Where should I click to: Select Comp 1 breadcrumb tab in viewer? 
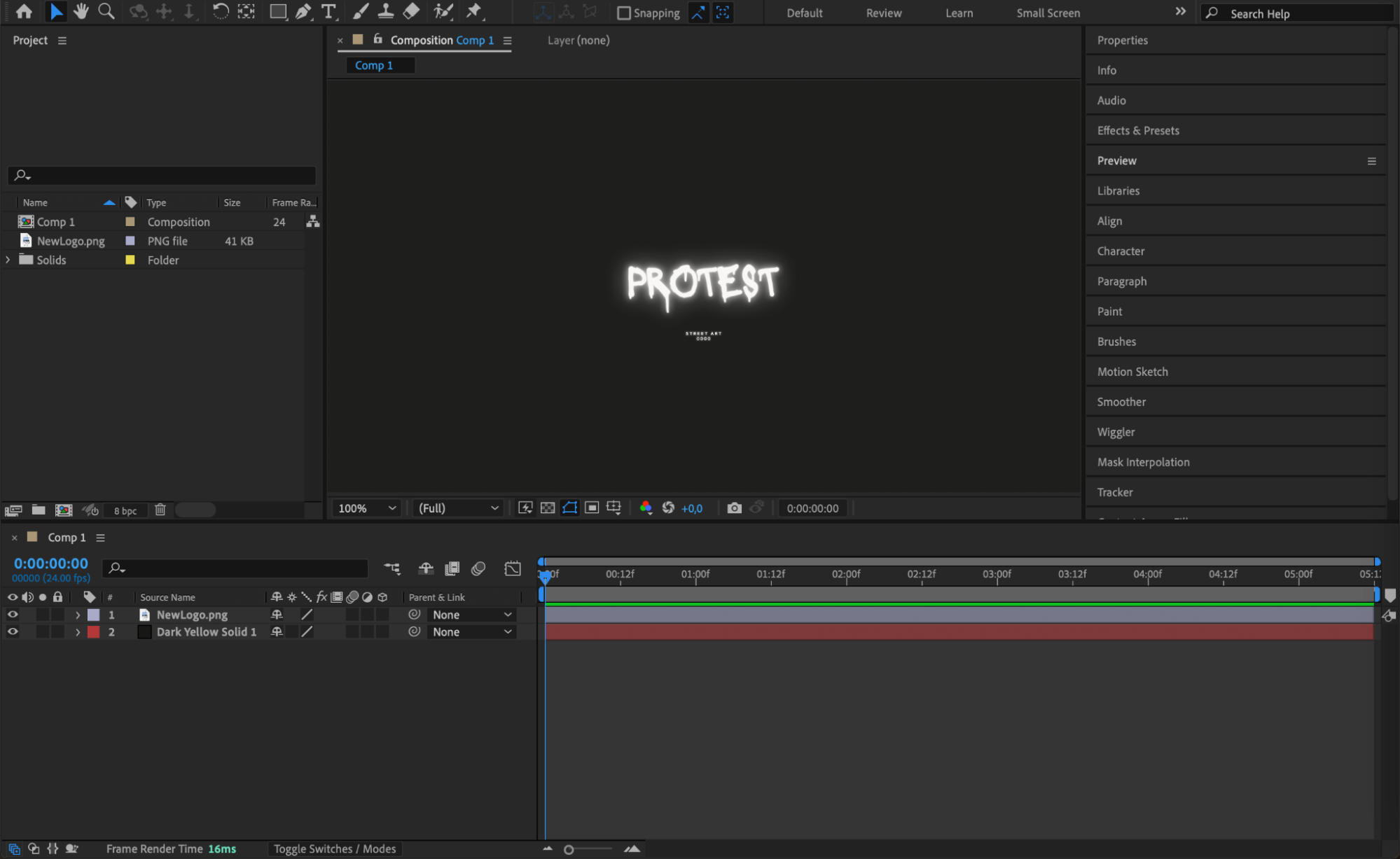coord(380,65)
